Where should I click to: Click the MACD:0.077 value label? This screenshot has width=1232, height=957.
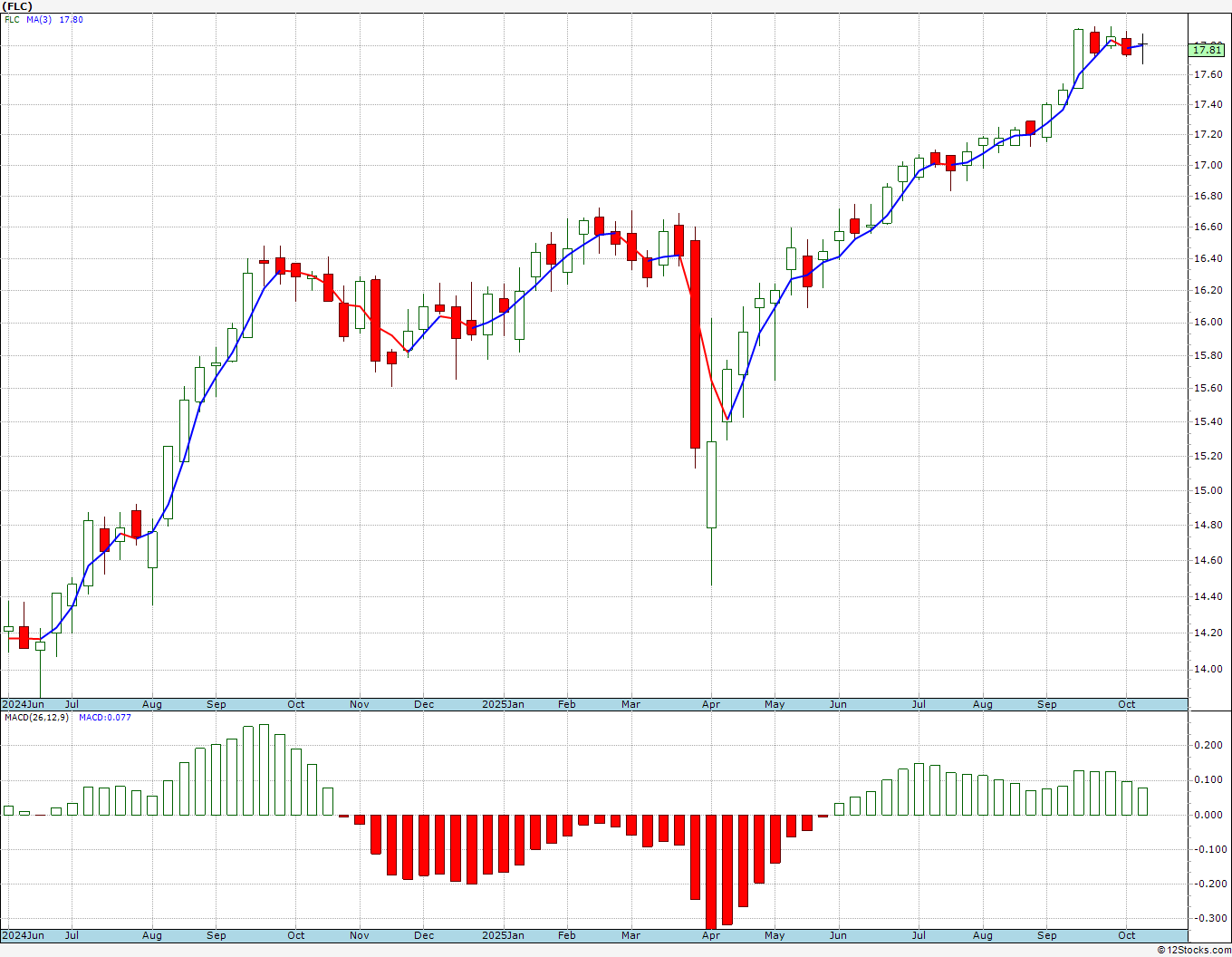pyautogui.click(x=104, y=718)
